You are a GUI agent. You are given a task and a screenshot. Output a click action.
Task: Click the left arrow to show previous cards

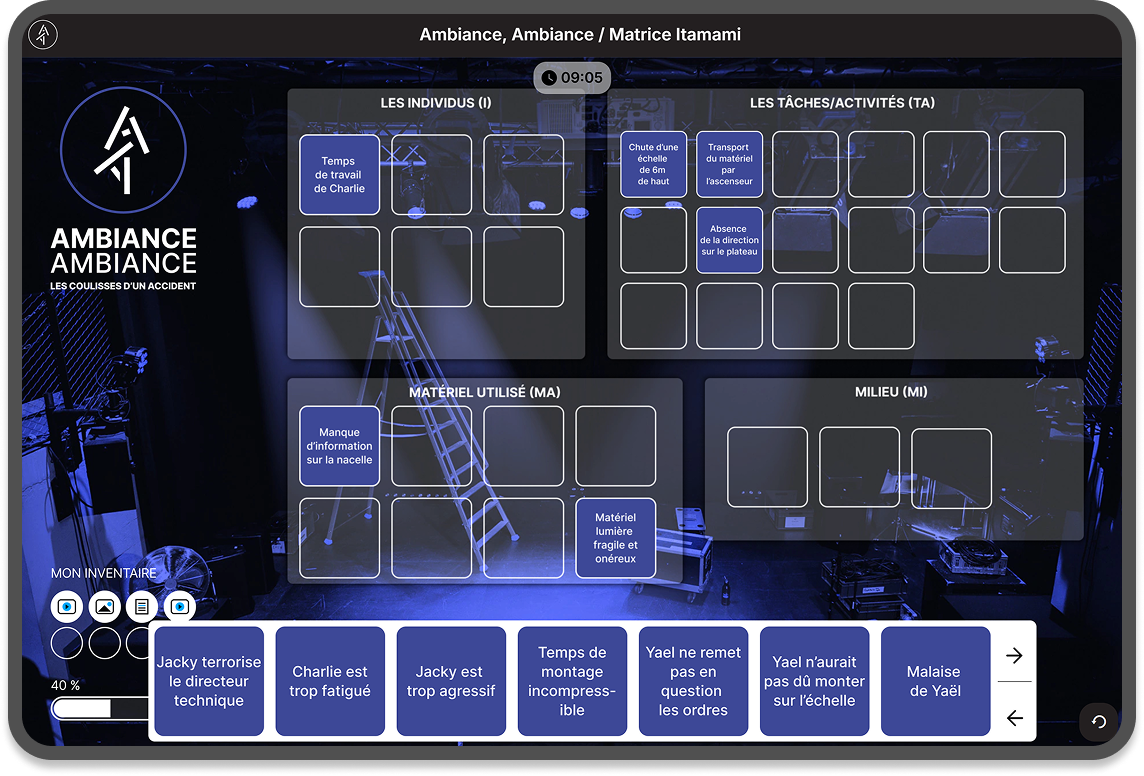pos(1014,717)
